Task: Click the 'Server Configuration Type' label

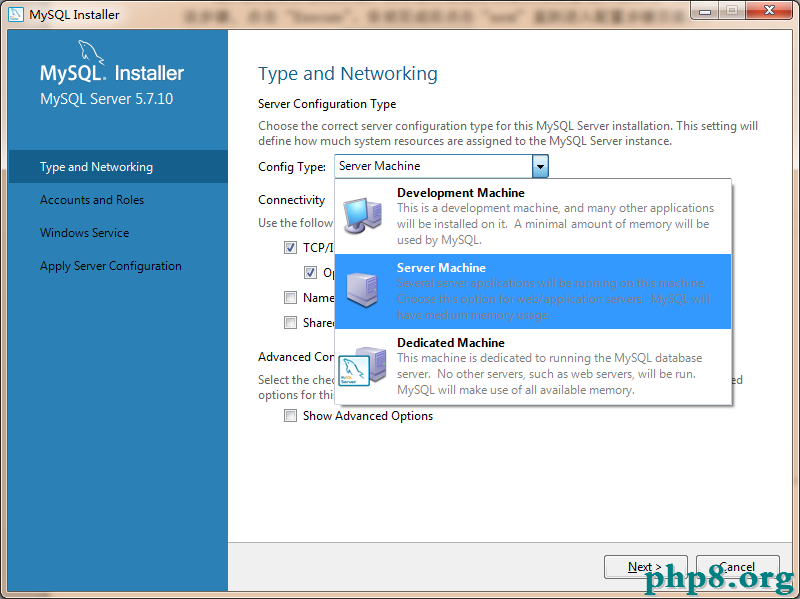Action: 327,104
